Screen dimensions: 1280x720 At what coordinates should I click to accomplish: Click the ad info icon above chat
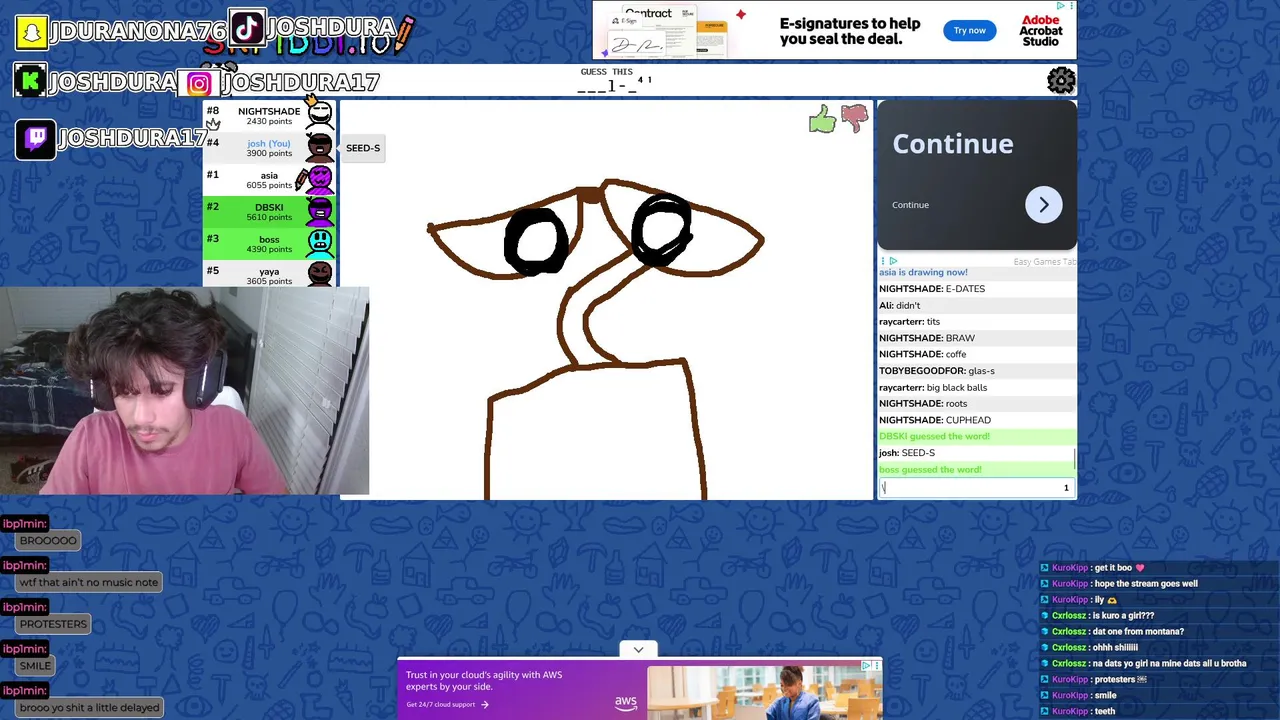[893, 261]
